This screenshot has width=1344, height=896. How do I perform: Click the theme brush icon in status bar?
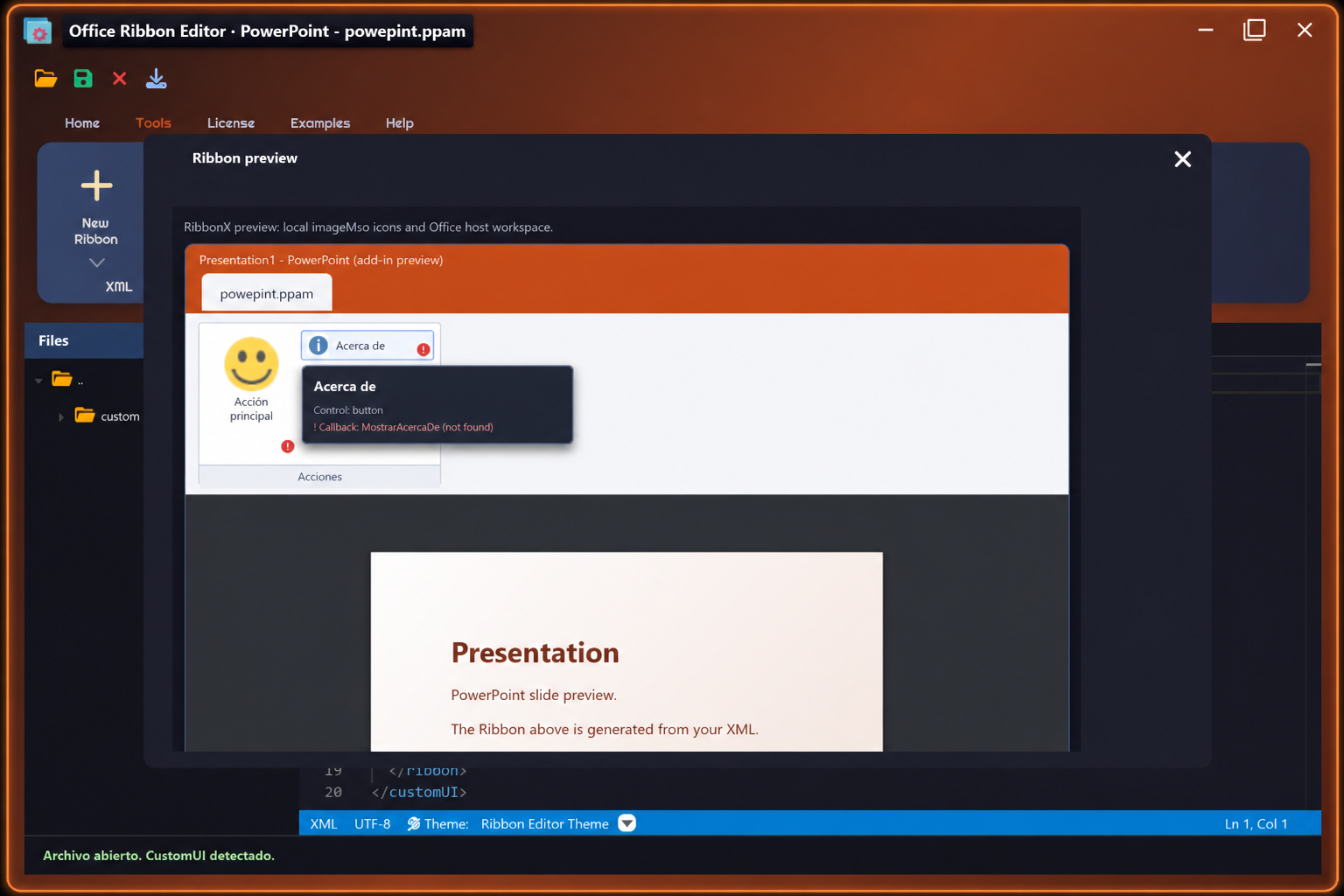click(414, 823)
